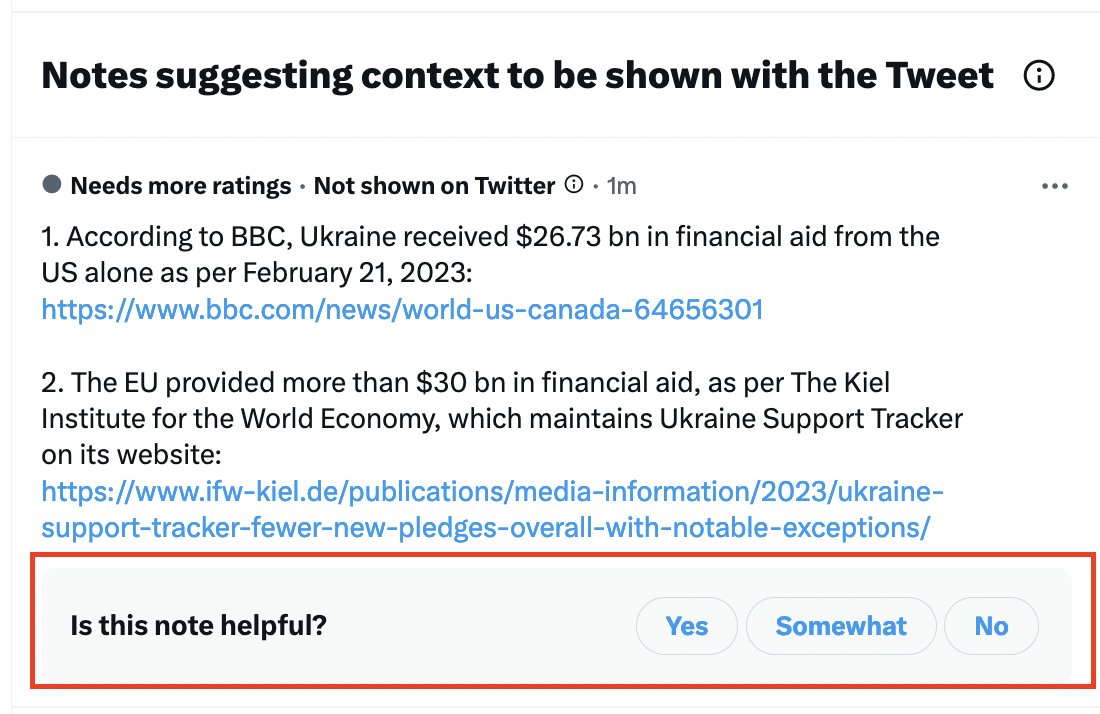
Task: Click the gray status dot before "Needs more ratings"
Action: click(x=52, y=185)
